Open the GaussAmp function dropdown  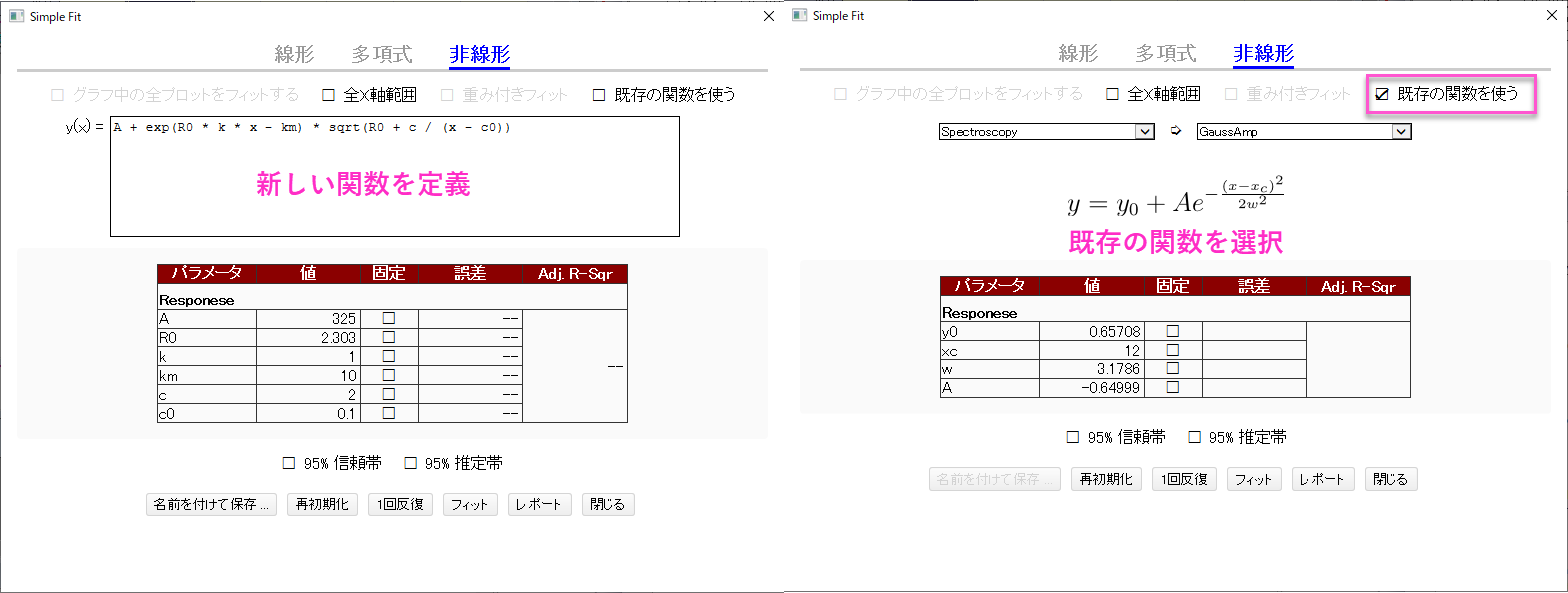coord(1304,131)
